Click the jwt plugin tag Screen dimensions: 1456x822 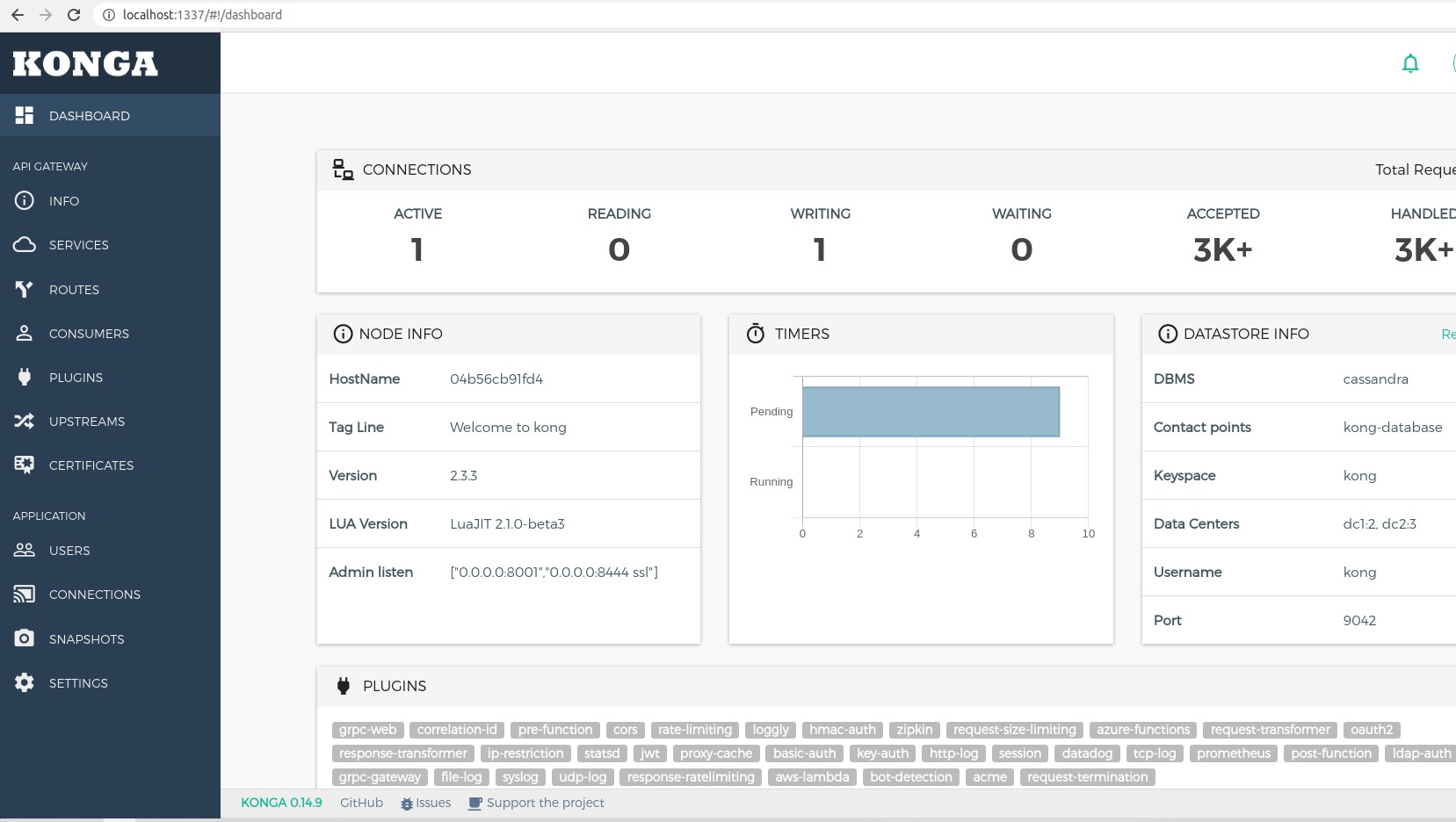click(649, 753)
